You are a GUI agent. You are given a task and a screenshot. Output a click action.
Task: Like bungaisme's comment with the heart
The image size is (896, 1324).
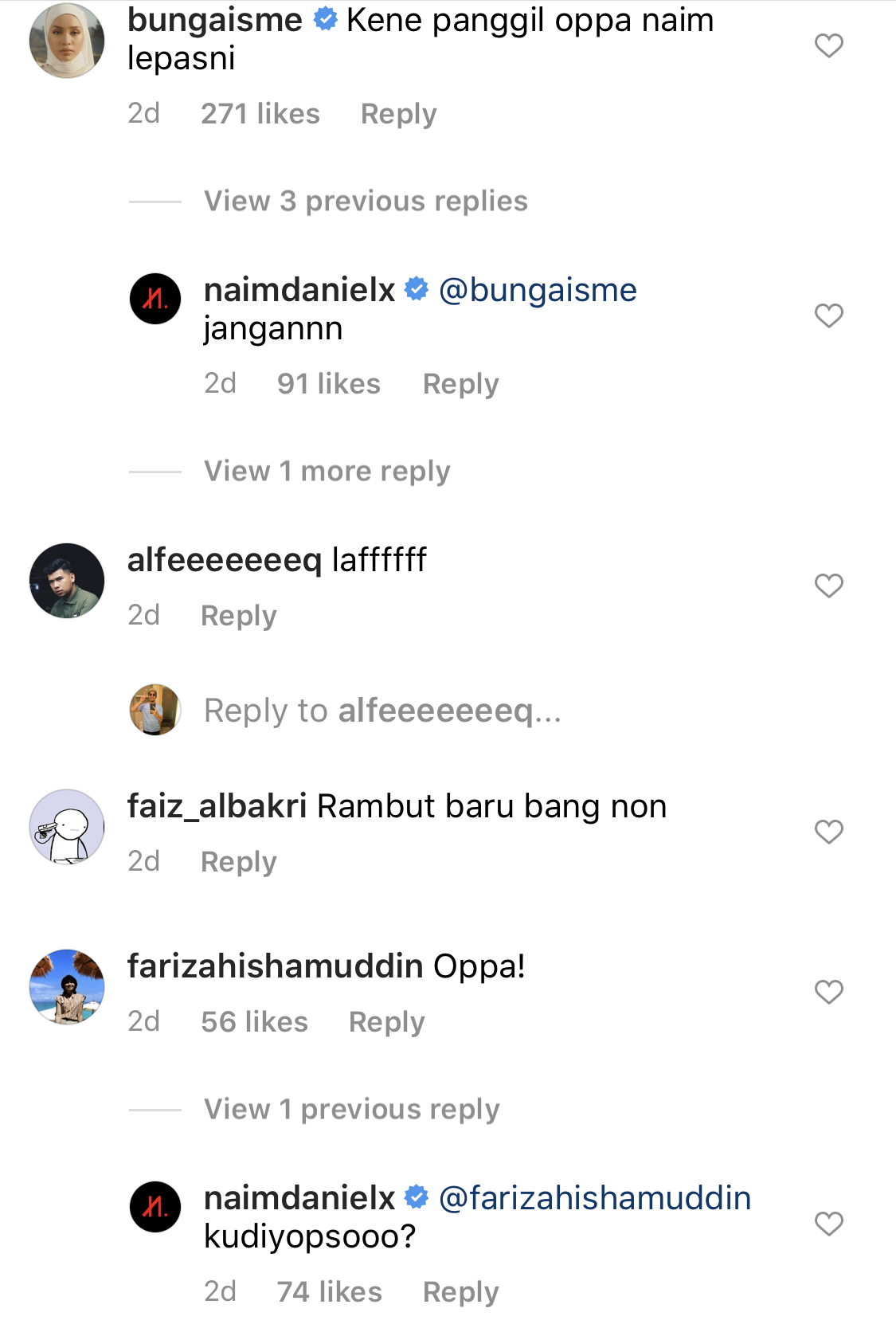tap(828, 46)
